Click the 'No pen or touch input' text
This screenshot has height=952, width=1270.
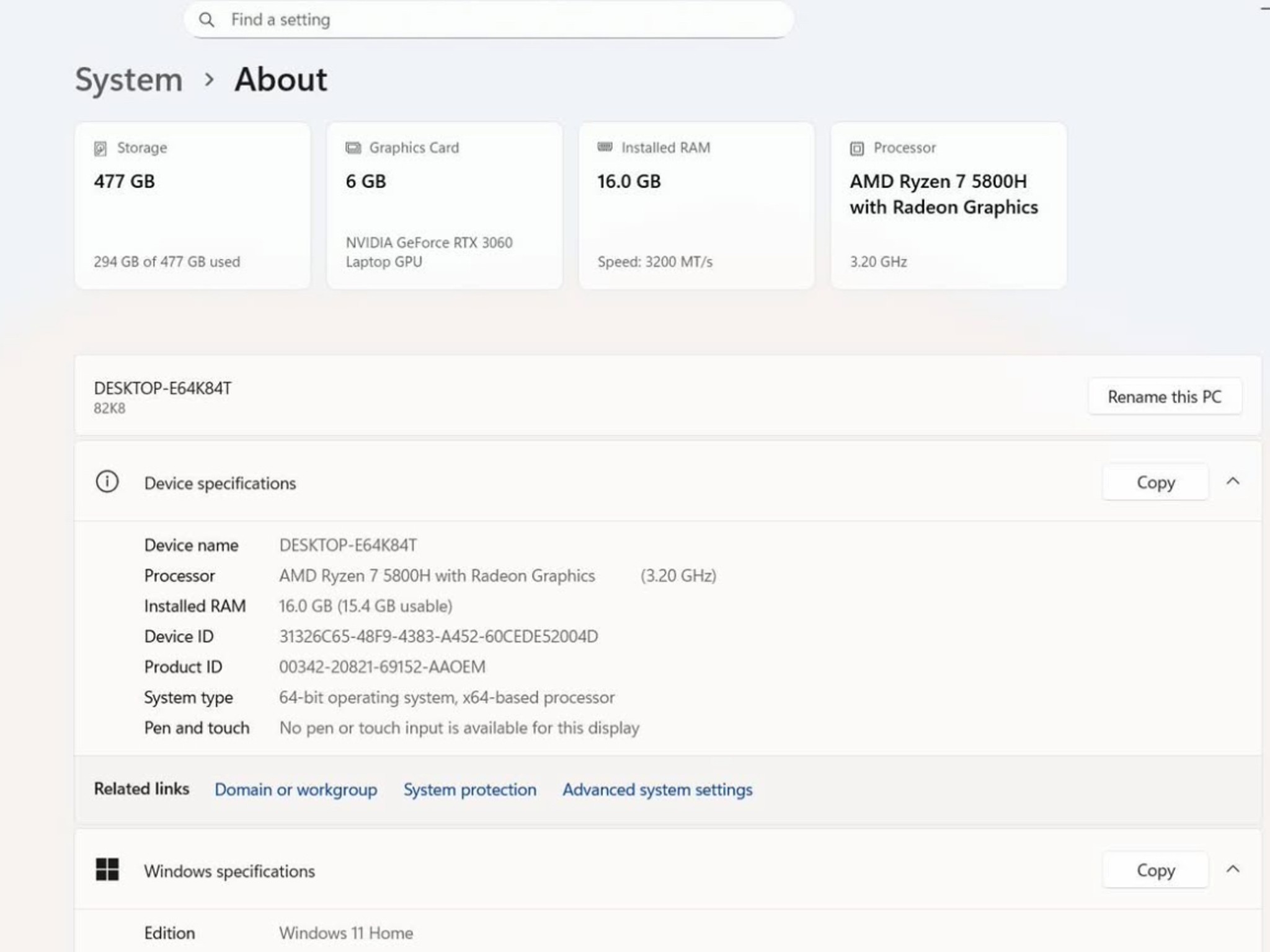[x=459, y=728]
